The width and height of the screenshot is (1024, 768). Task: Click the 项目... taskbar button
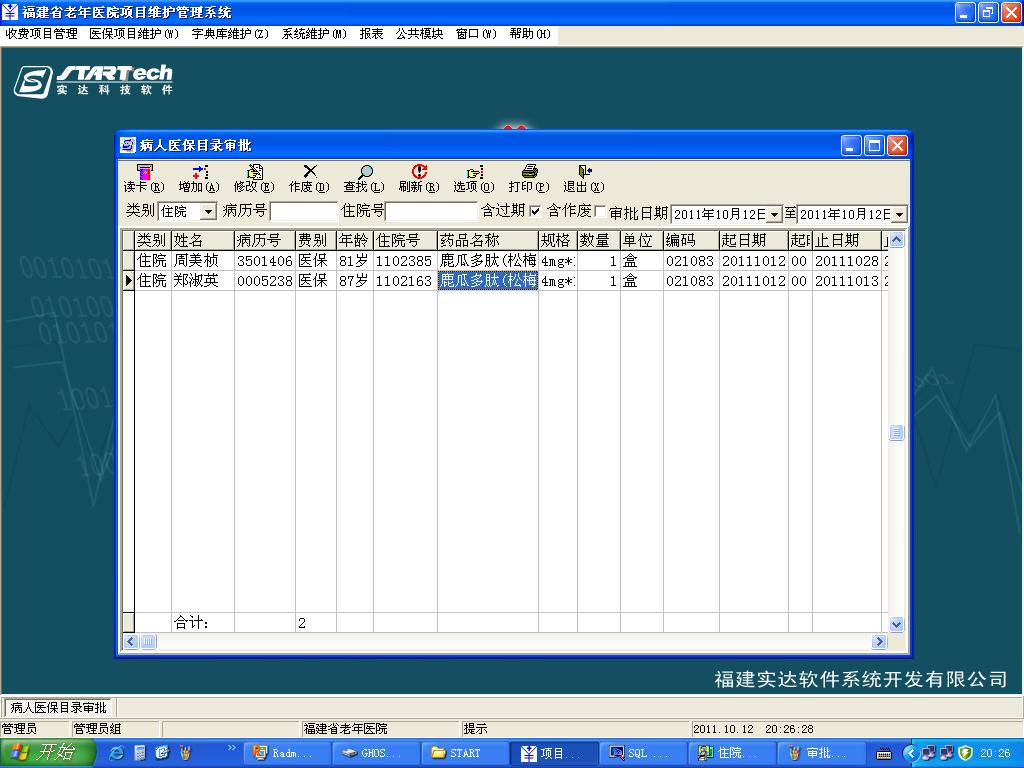(x=554, y=753)
